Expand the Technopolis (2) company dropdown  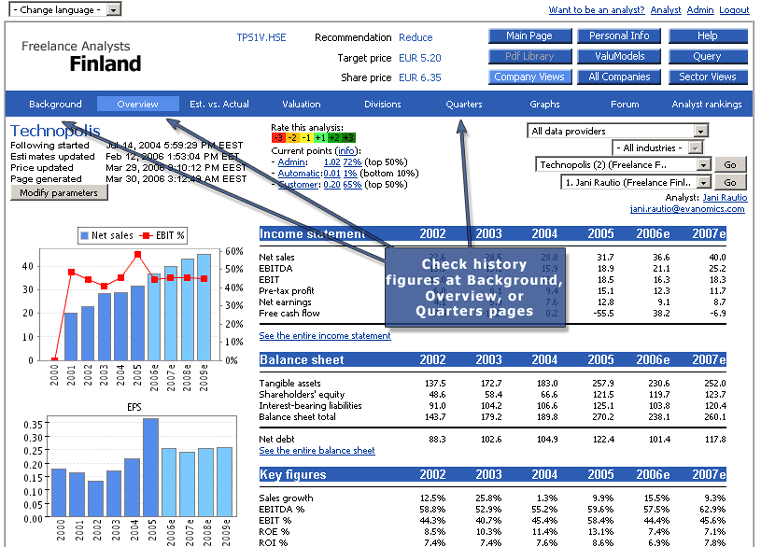point(623,165)
